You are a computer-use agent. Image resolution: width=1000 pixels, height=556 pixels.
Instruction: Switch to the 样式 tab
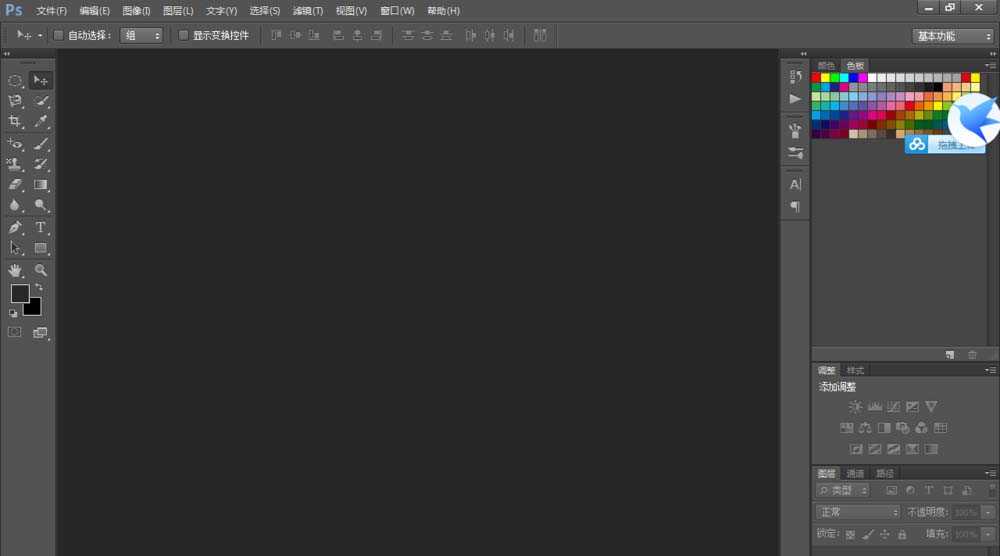pos(855,370)
